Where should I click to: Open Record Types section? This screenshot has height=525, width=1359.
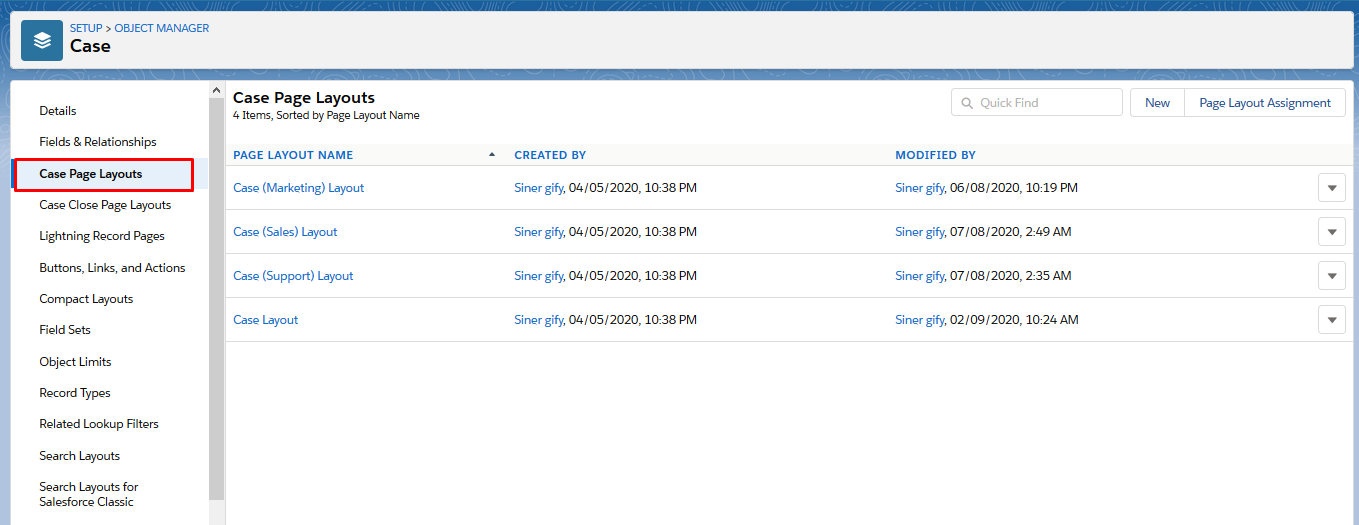(x=75, y=393)
